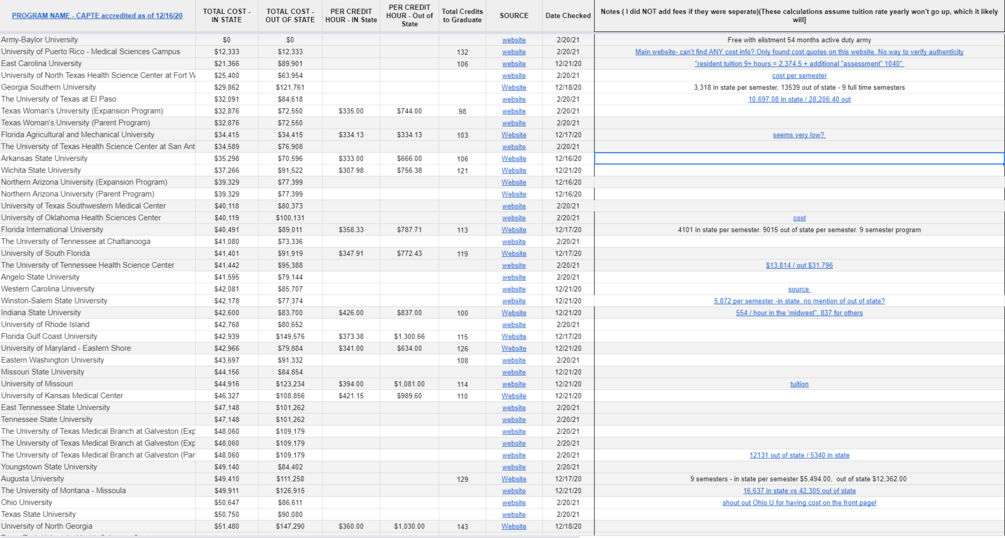
Task: Open the Website link for Wichita State University
Action: pos(513,171)
